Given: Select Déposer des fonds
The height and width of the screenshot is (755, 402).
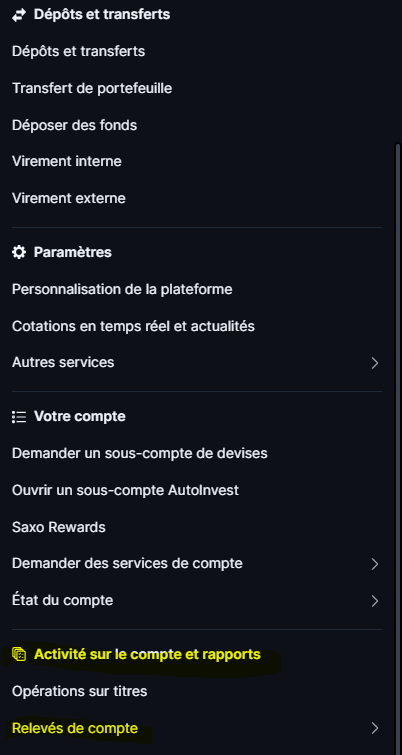Looking at the screenshot, I should coord(75,126).
